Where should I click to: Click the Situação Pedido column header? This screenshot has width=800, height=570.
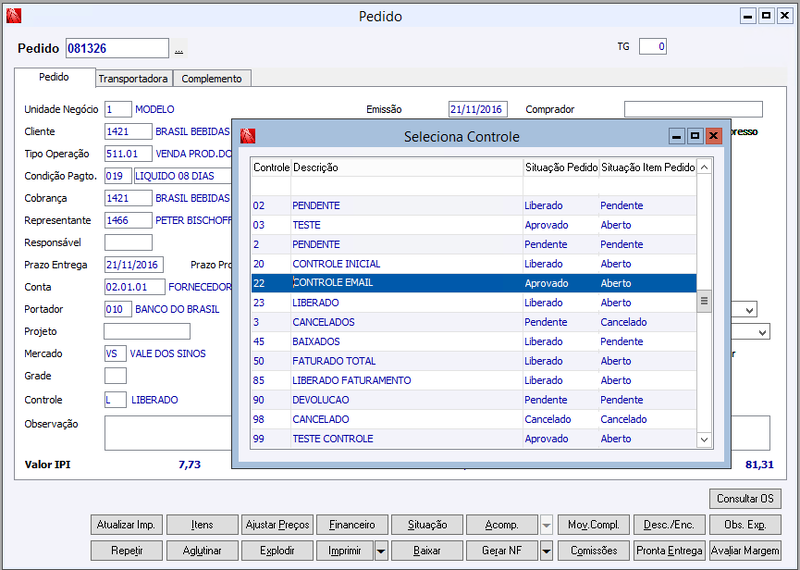point(561,167)
